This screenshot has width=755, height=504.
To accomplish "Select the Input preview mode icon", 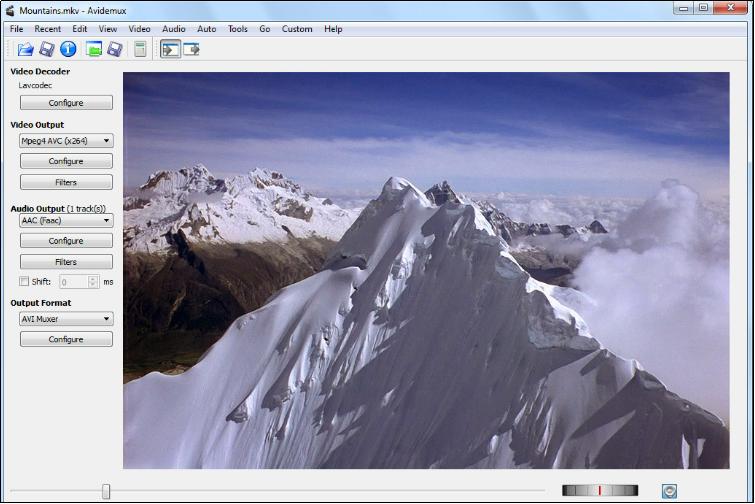I will 170,49.
